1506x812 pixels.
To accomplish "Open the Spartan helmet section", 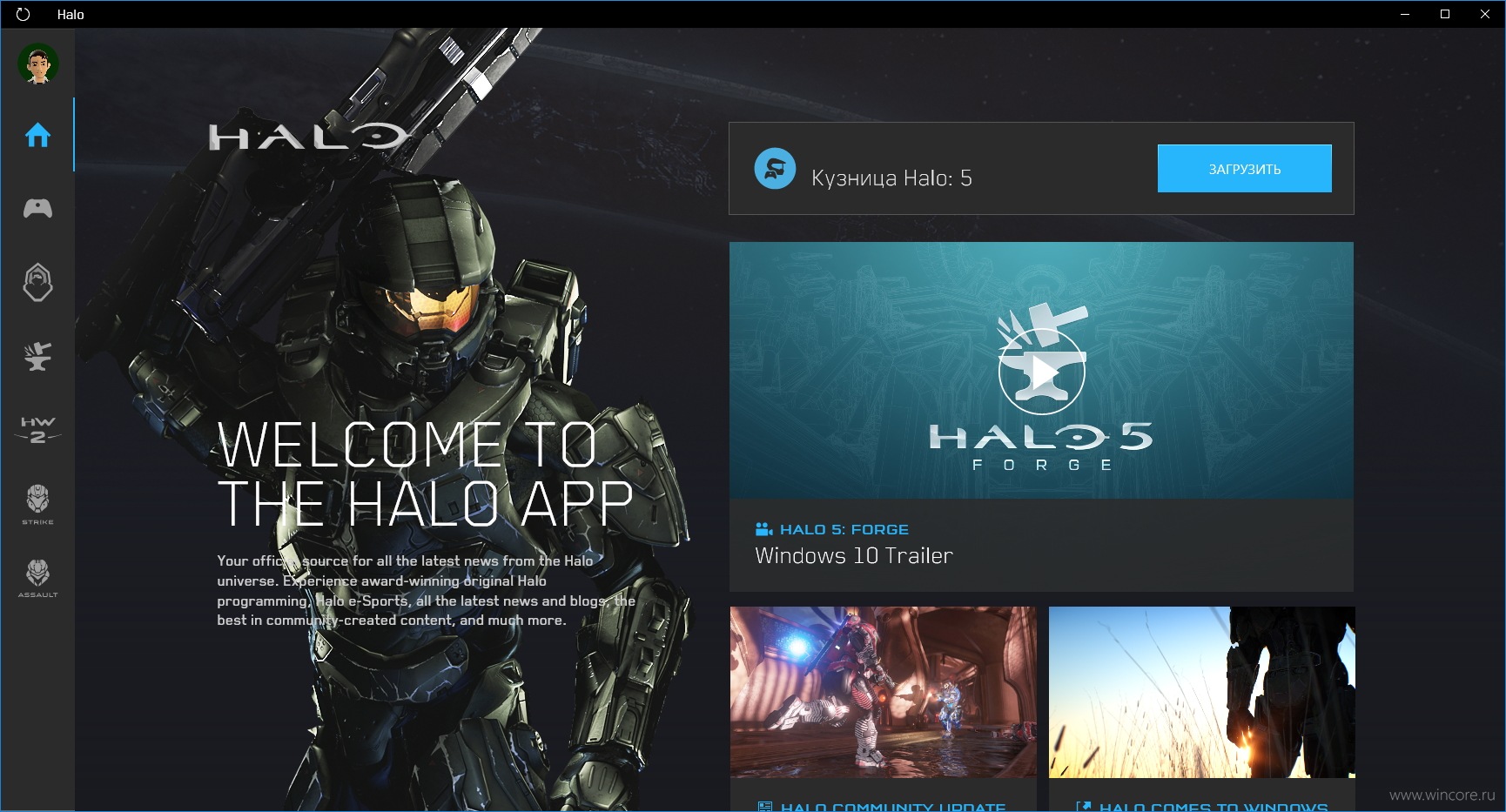I will pyautogui.click(x=37, y=282).
